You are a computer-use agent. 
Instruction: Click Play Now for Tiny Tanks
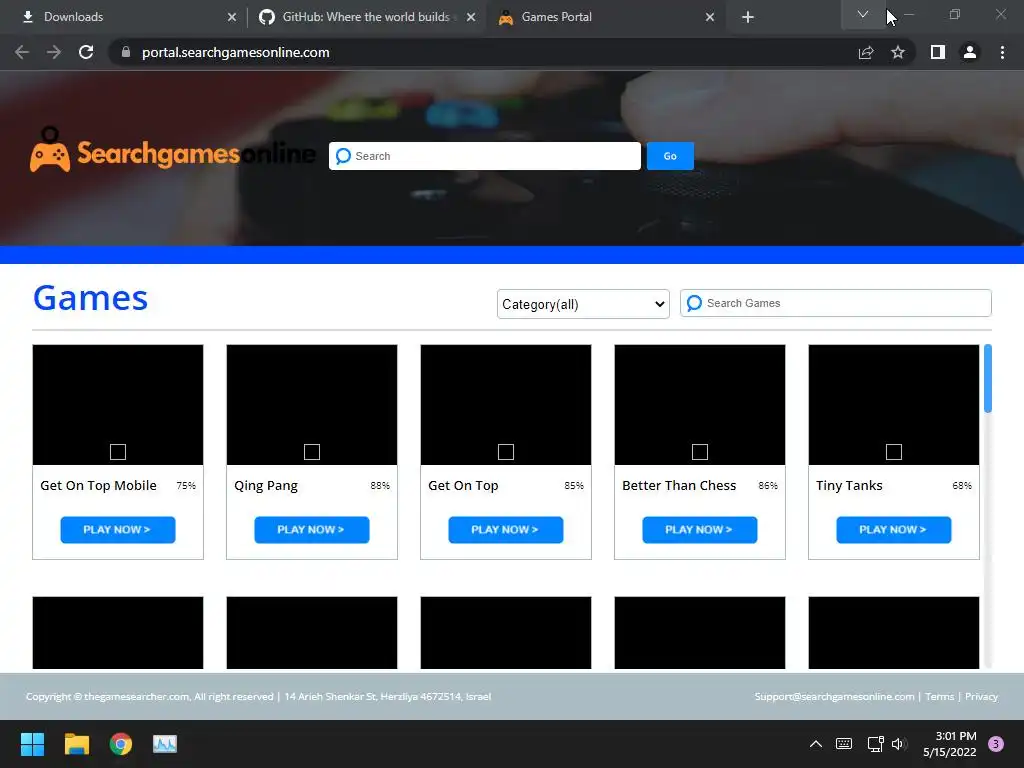click(x=893, y=530)
